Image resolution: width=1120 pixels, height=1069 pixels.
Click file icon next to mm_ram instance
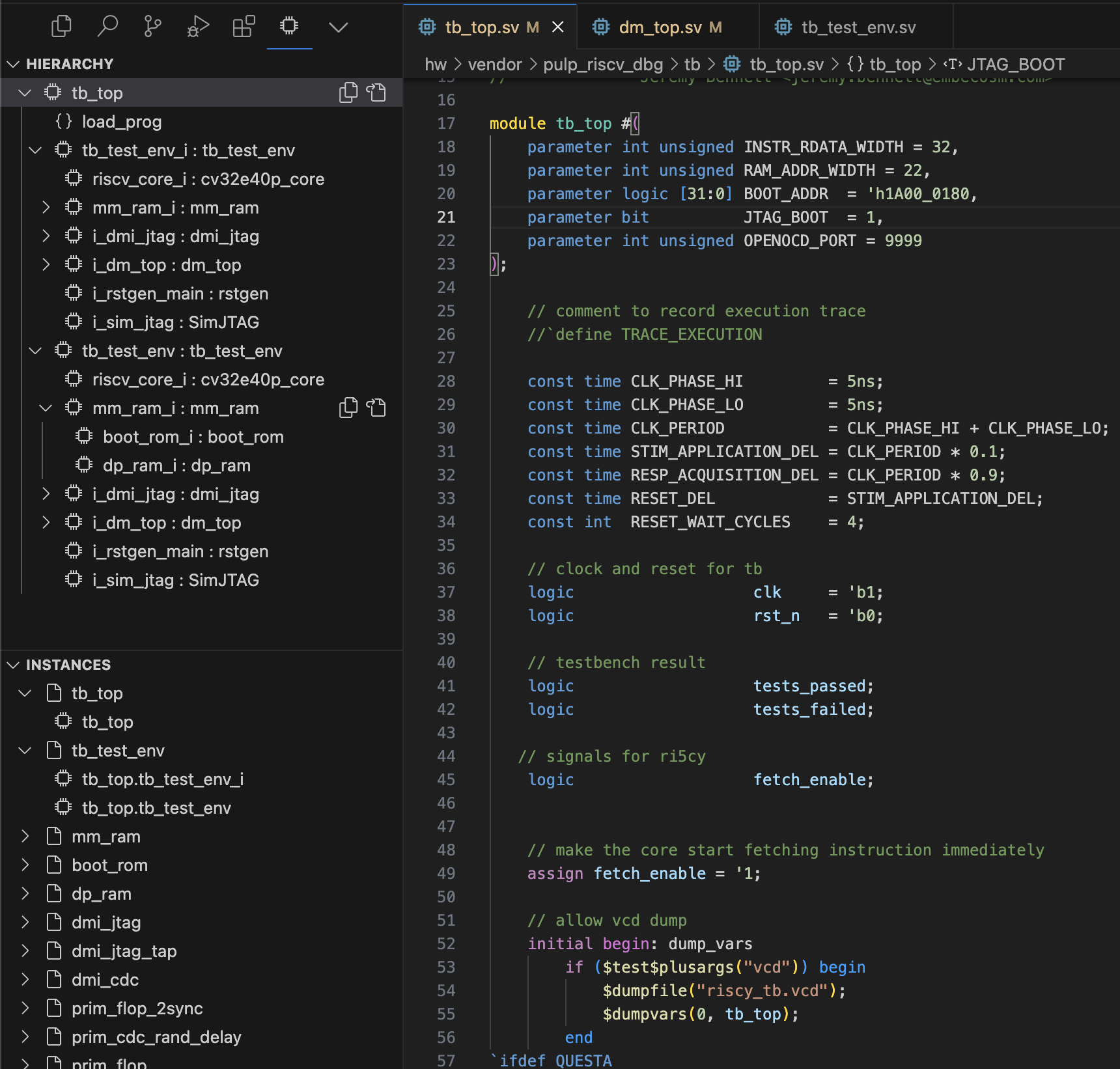55,836
